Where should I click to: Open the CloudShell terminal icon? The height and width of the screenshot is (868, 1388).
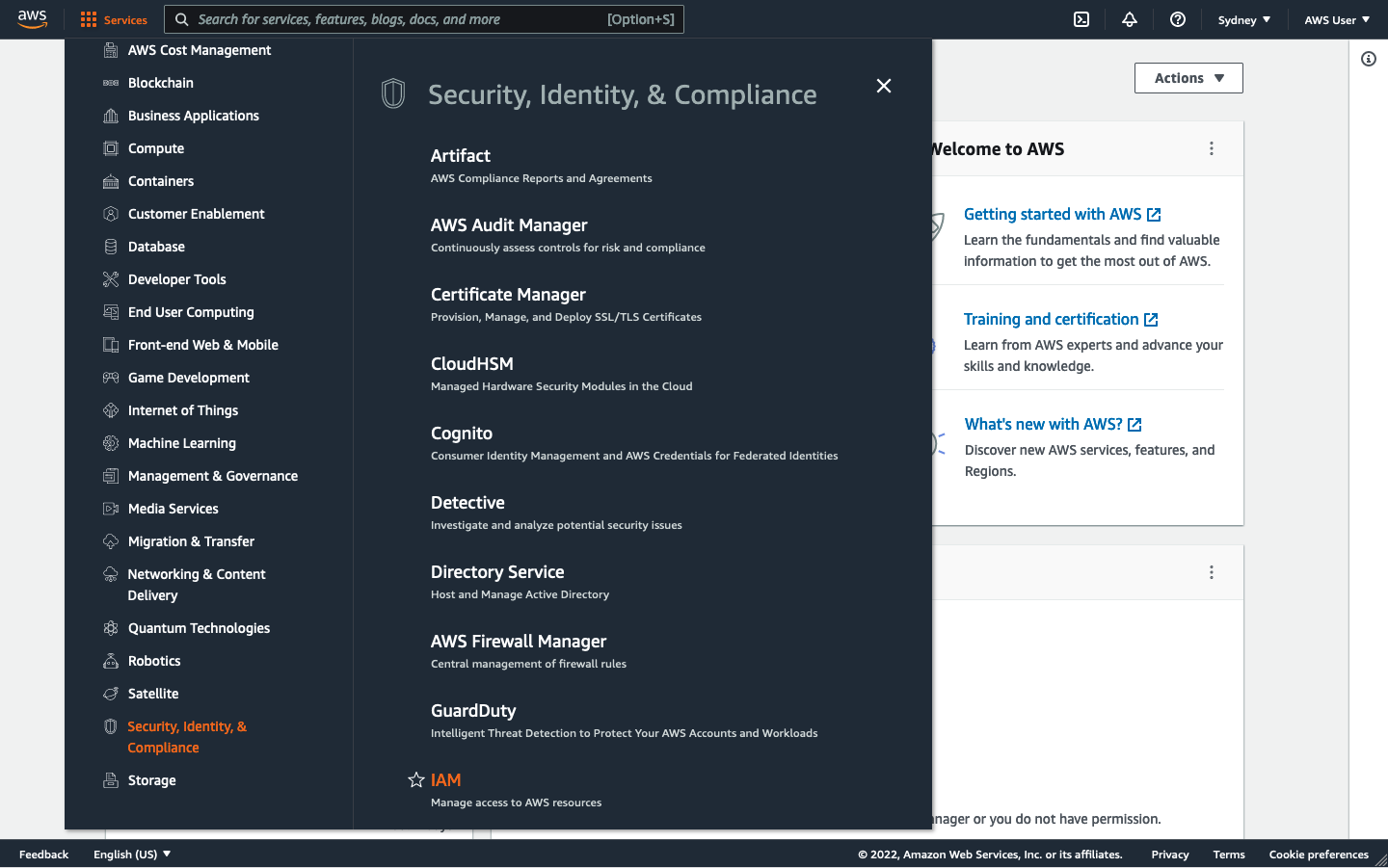1081,19
